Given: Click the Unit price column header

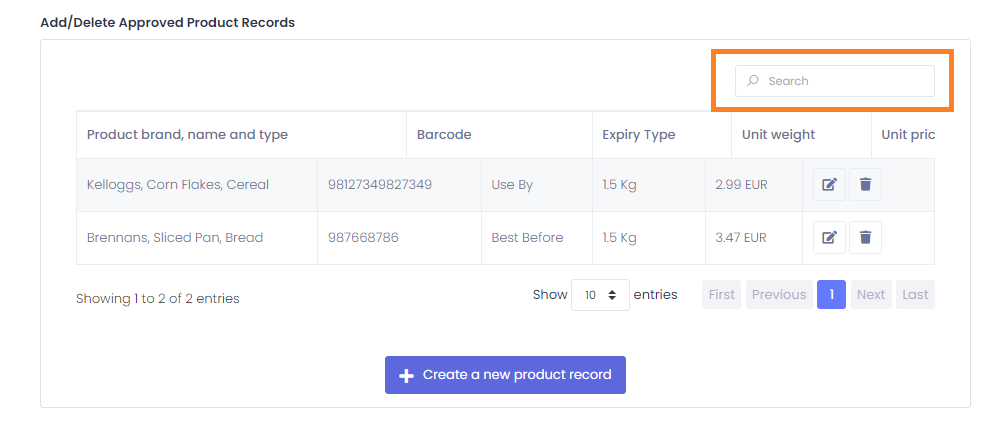Looking at the screenshot, I should 903,135.
